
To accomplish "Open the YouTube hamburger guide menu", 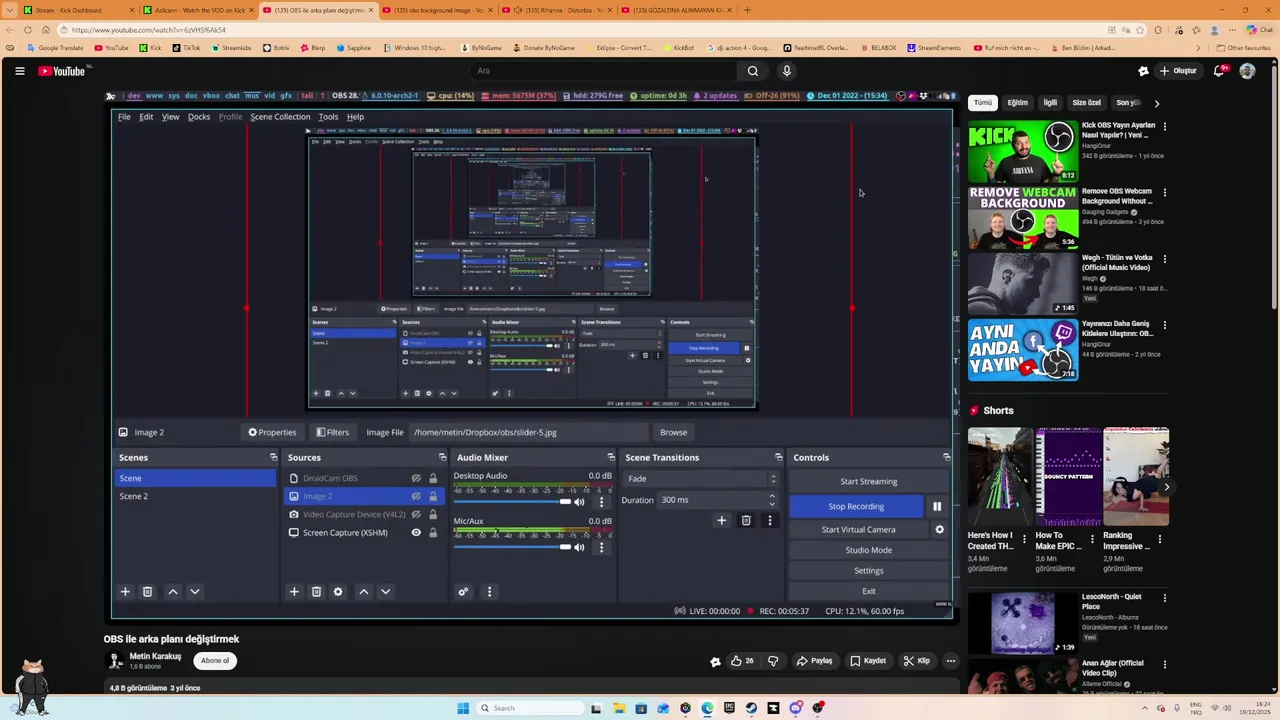I will (19, 71).
